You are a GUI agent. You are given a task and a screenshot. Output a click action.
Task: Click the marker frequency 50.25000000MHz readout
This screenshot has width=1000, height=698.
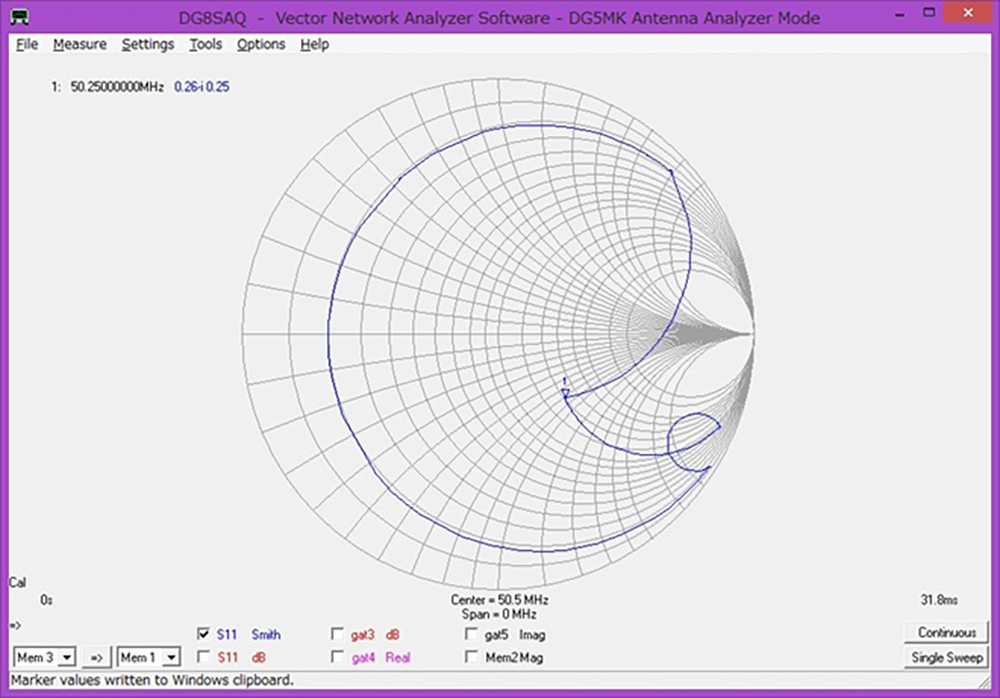(117, 87)
